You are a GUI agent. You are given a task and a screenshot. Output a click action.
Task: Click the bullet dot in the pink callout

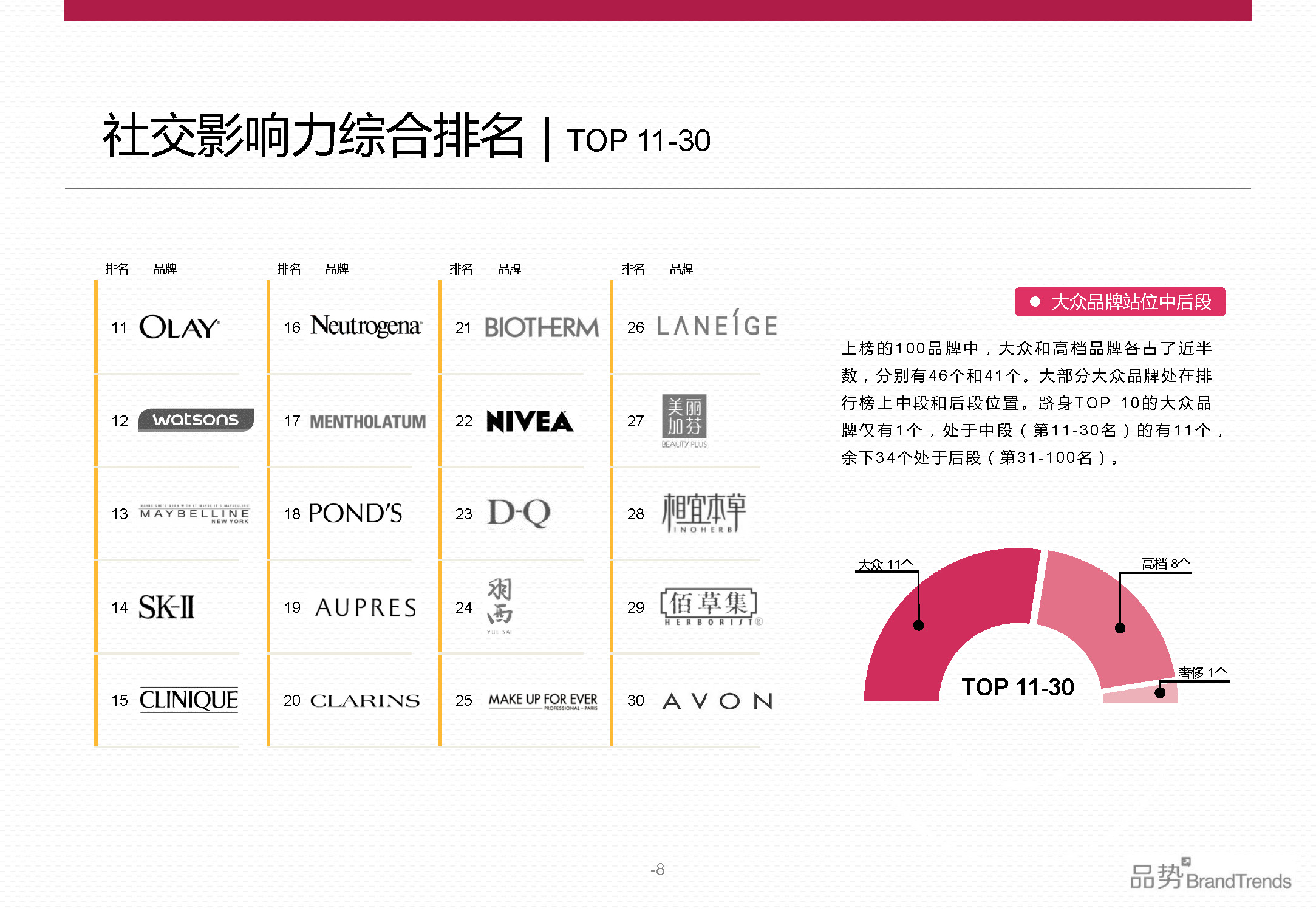1036,301
